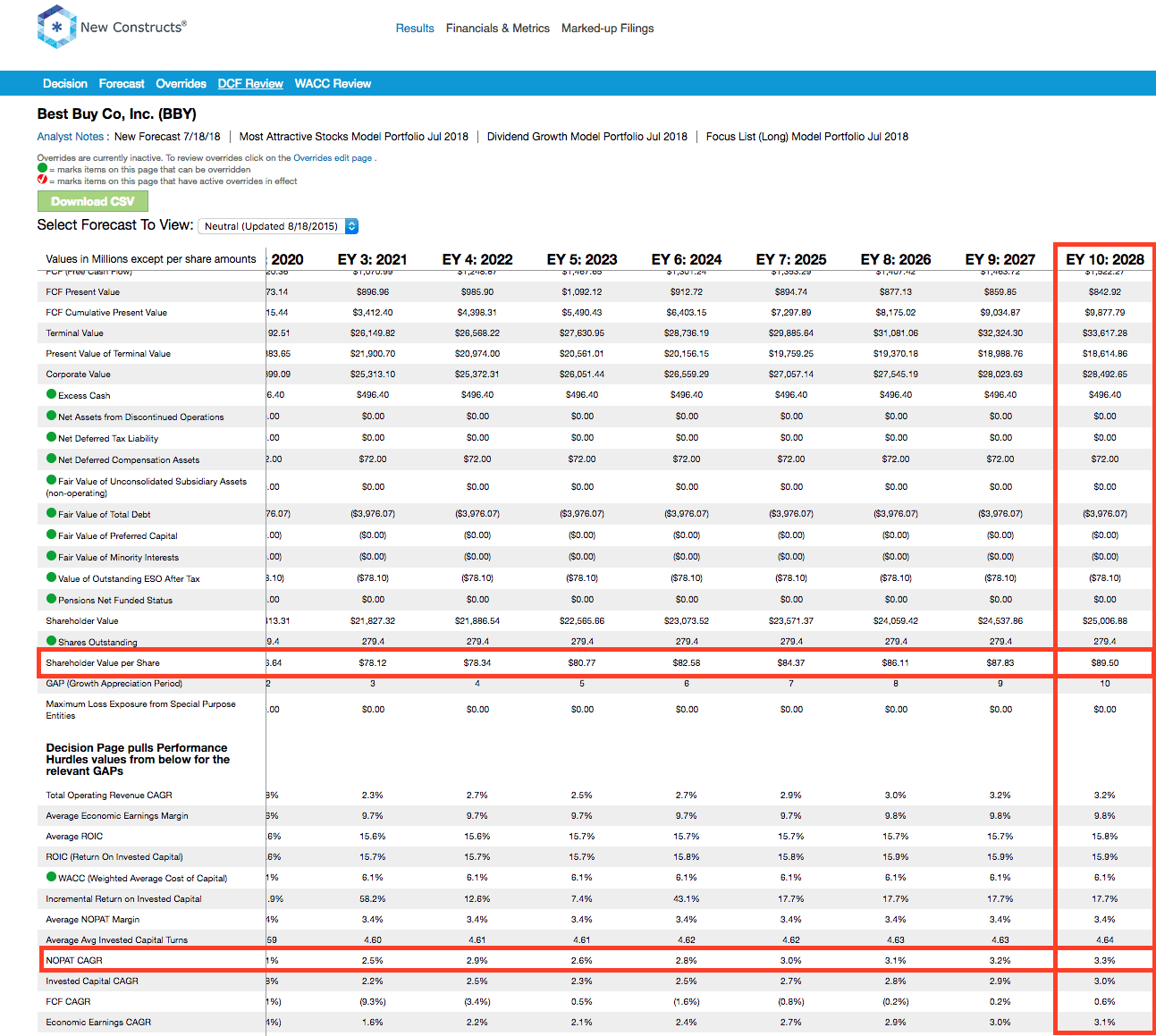This screenshot has width=1156, height=1036.
Task: Click green dot beside WACC row
Action: [51, 877]
